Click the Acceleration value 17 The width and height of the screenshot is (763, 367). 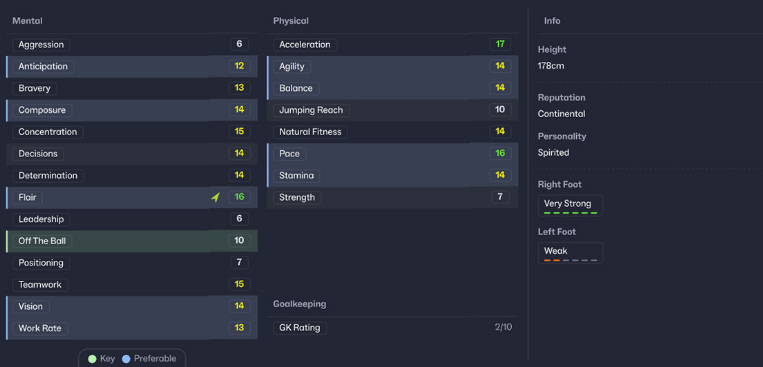(x=500, y=44)
